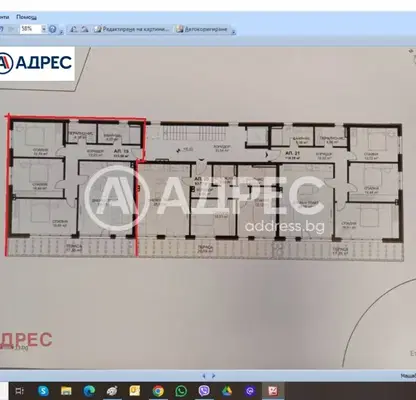Click the gray winged app taskbar icon
This screenshot has height=400, width=416.
click(x=112, y=391)
